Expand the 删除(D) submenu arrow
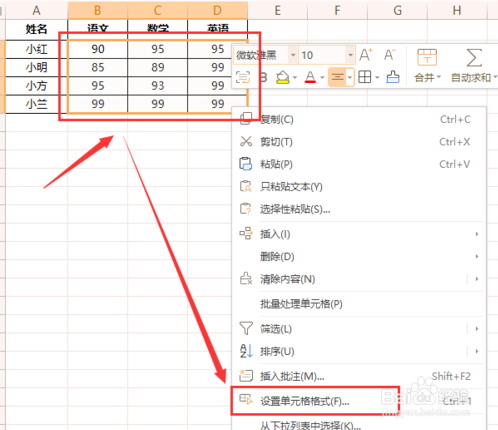Viewport: 498px width, 430px height. coord(477,256)
